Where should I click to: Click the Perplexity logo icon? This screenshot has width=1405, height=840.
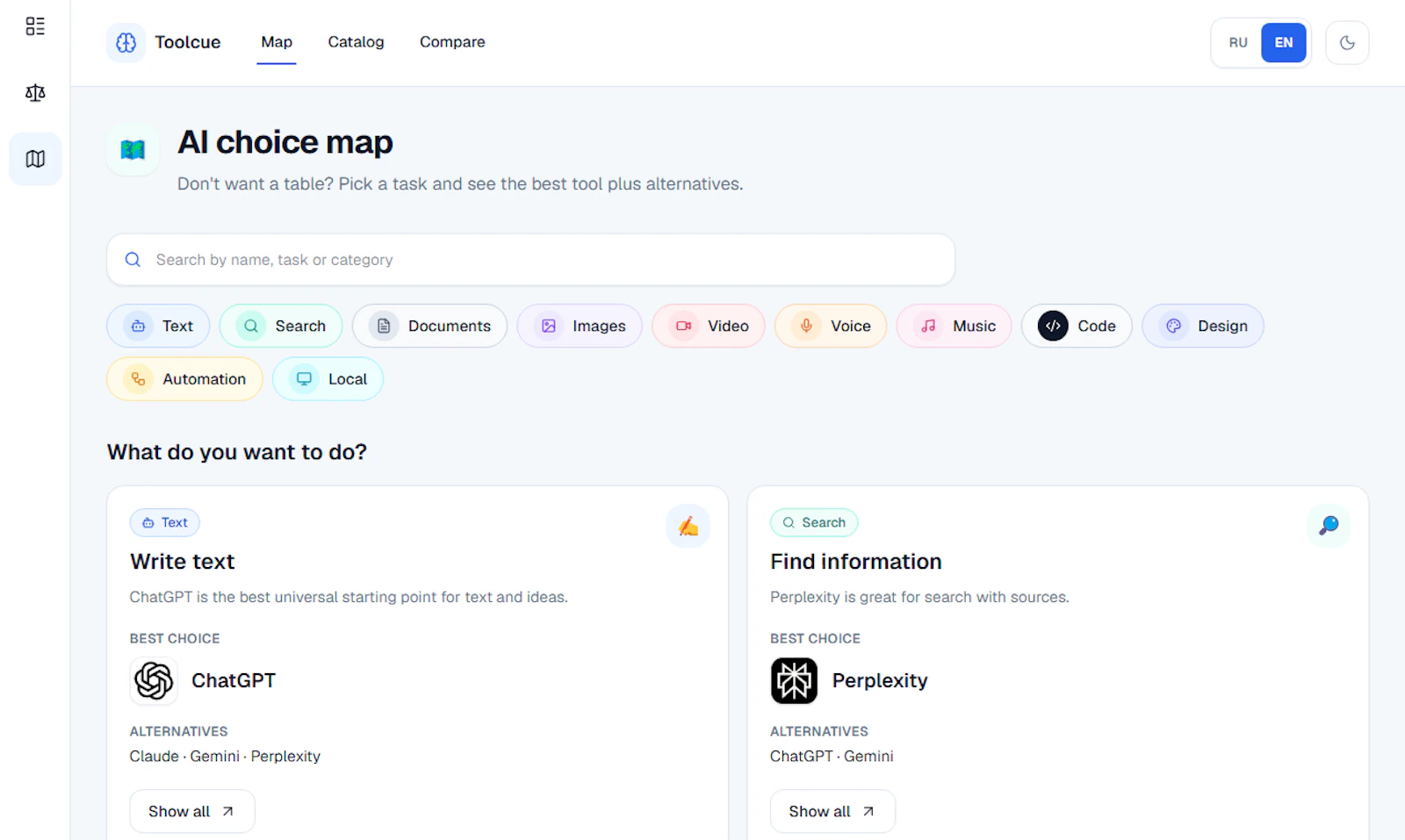click(794, 681)
